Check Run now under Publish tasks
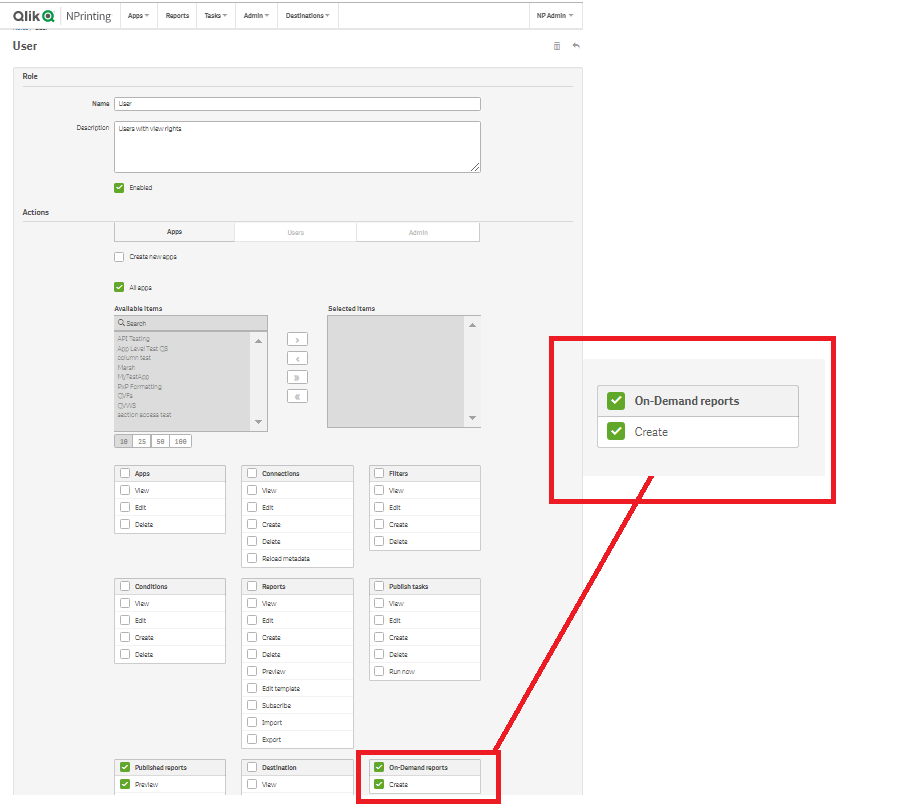 pos(379,671)
